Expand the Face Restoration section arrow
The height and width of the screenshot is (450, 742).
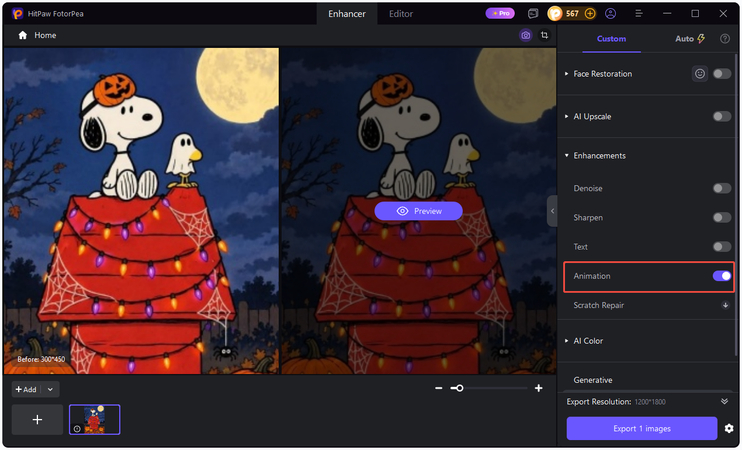pos(566,74)
